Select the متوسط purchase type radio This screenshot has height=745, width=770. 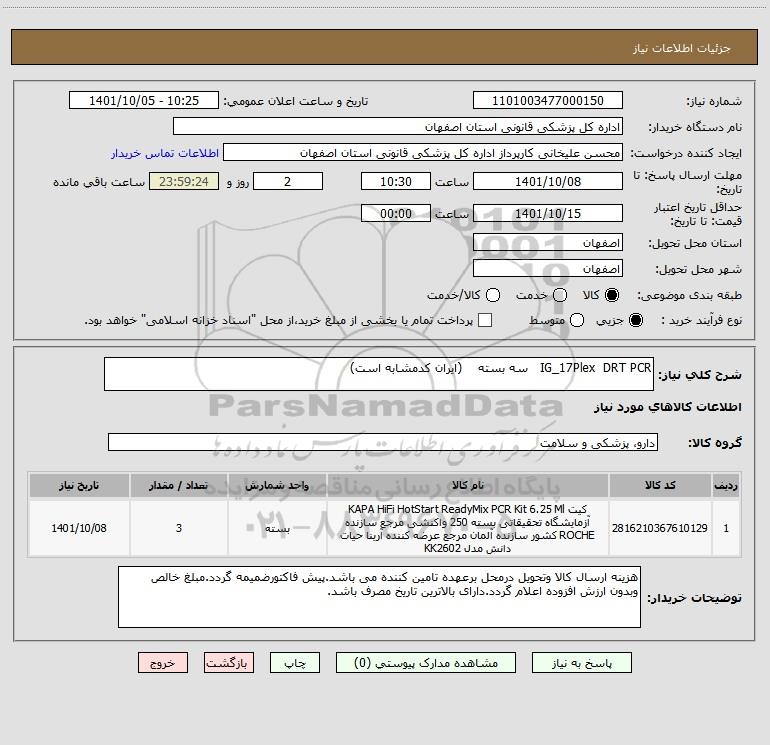tap(577, 320)
